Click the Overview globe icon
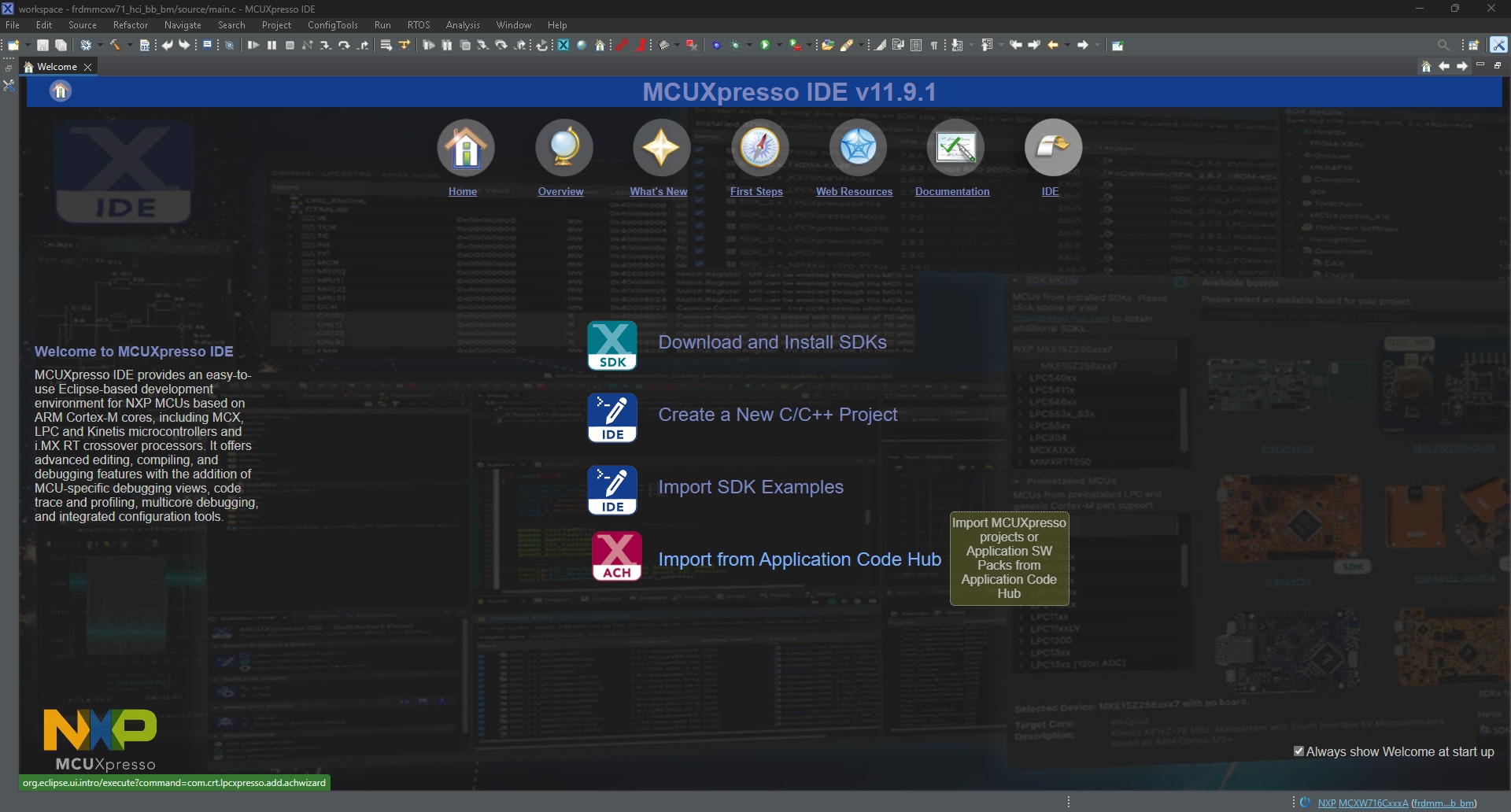The width and height of the screenshot is (1511, 812). pyautogui.click(x=563, y=148)
